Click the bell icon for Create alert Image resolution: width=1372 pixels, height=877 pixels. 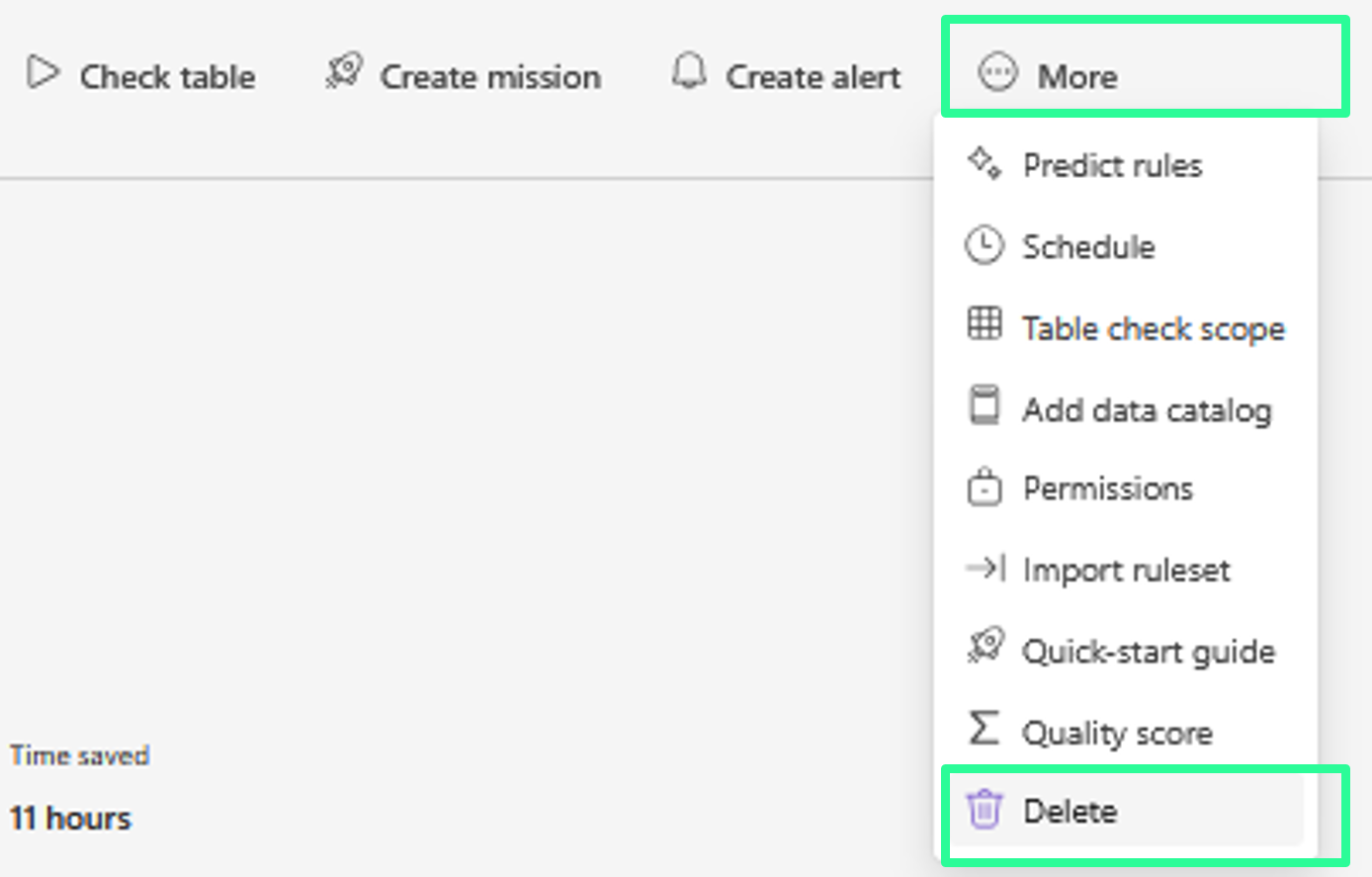(x=689, y=72)
